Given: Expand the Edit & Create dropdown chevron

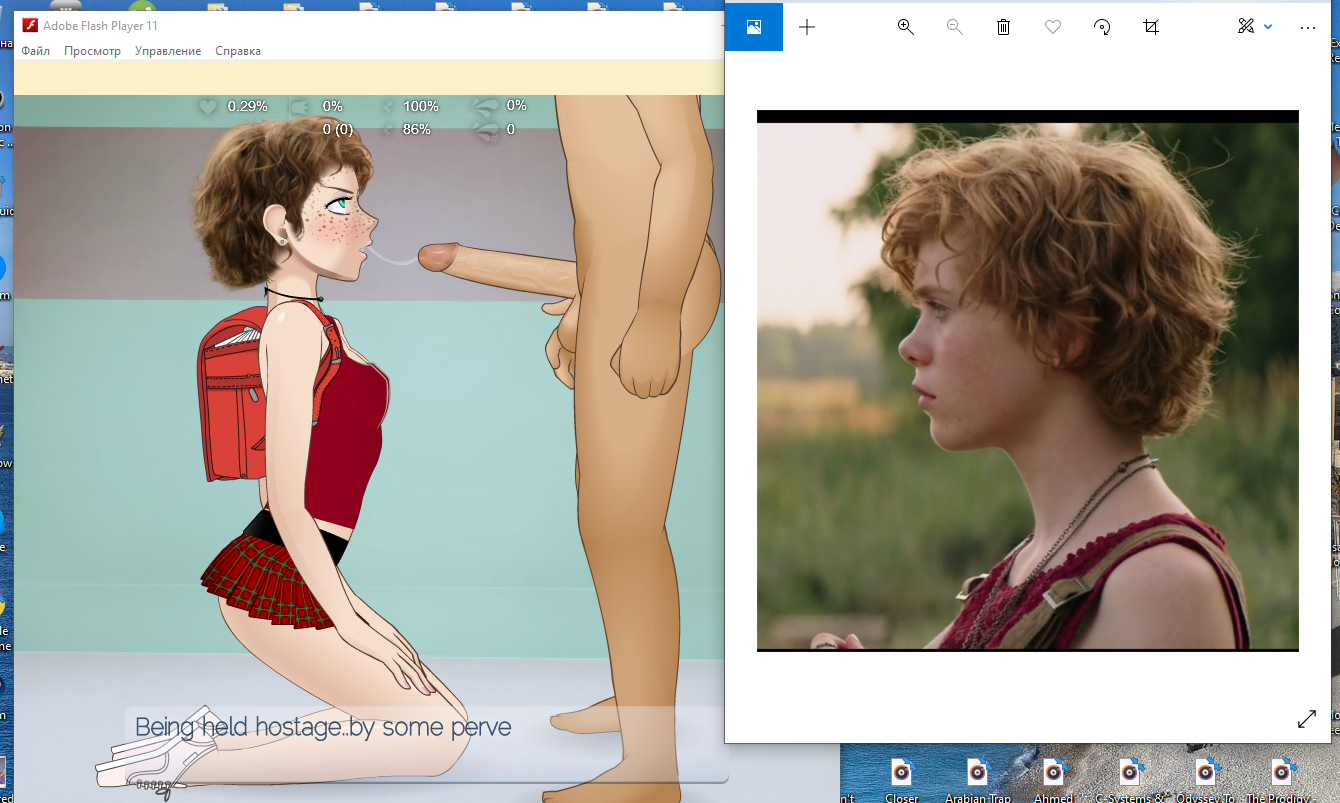Looking at the screenshot, I should click(1267, 27).
